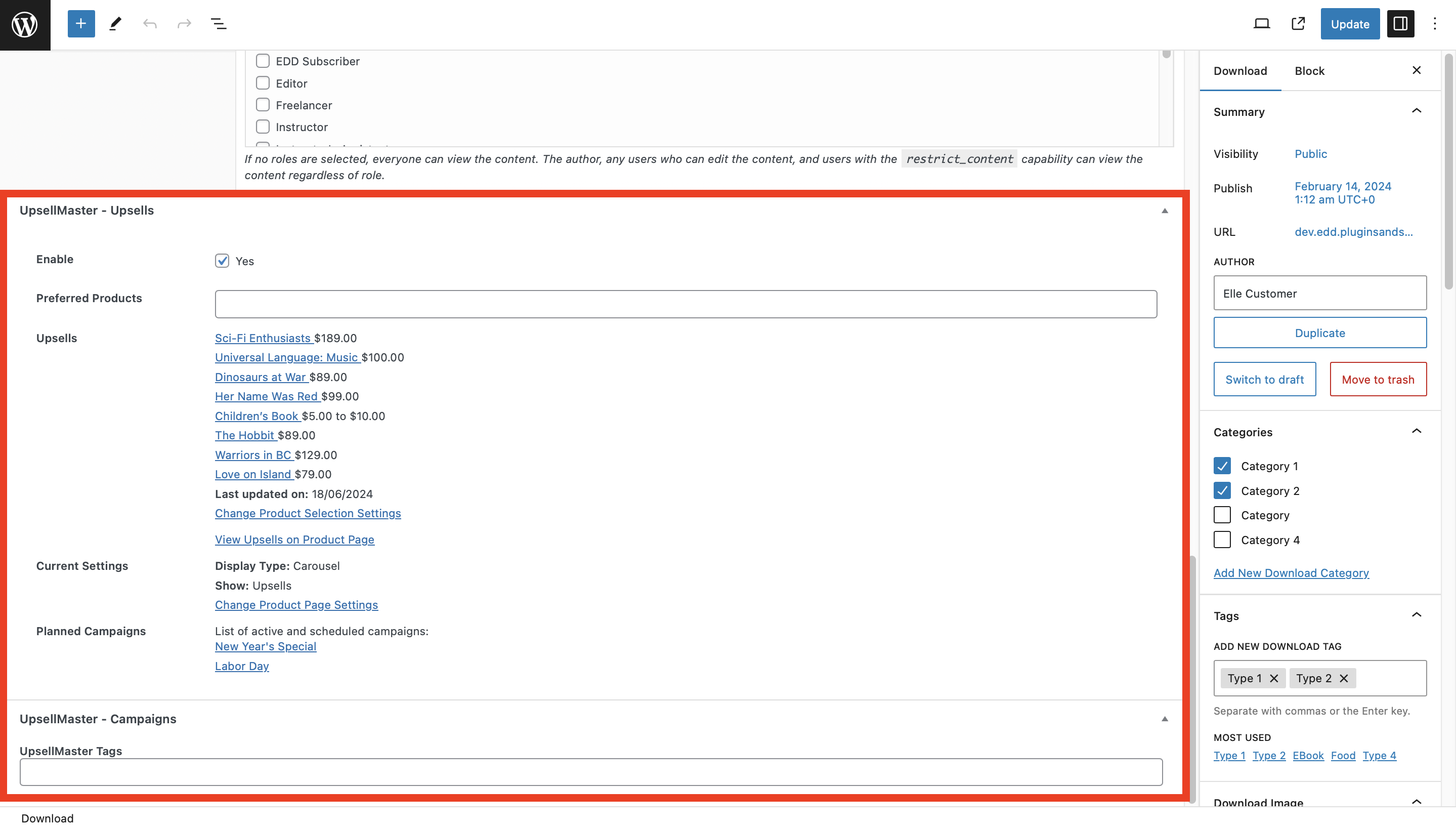Add most used tag Type 4
The height and width of the screenshot is (828, 1456).
pyautogui.click(x=1379, y=755)
